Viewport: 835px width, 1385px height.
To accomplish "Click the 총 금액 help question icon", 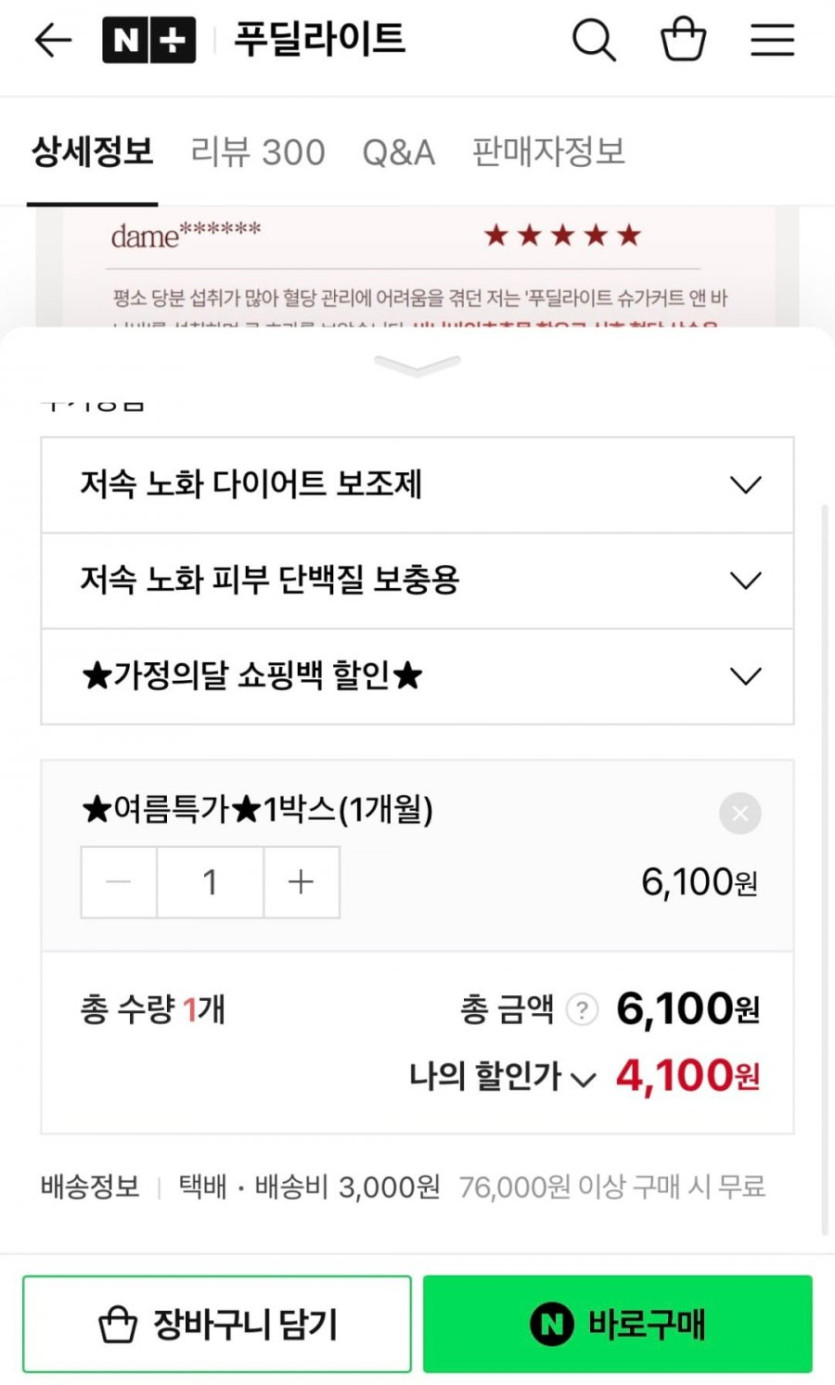I will pos(582,1010).
